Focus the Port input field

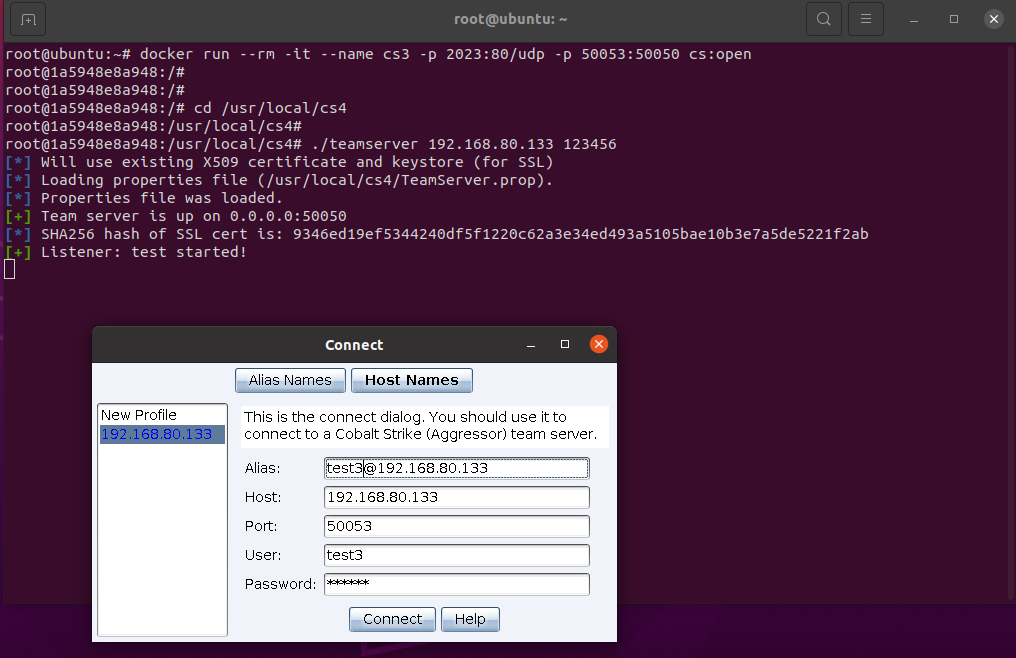(457, 526)
